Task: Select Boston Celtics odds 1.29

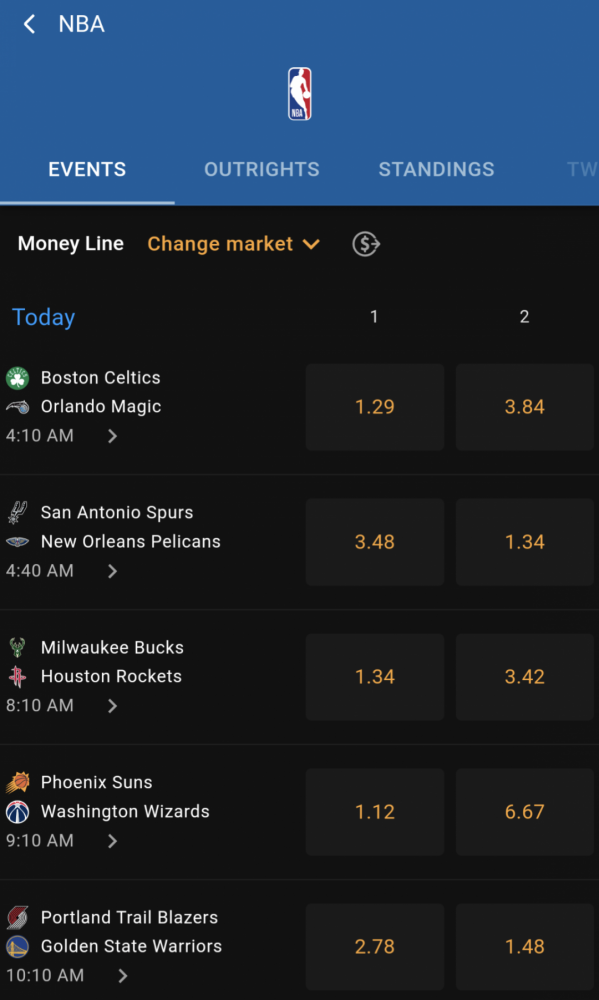Action: [375, 407]
